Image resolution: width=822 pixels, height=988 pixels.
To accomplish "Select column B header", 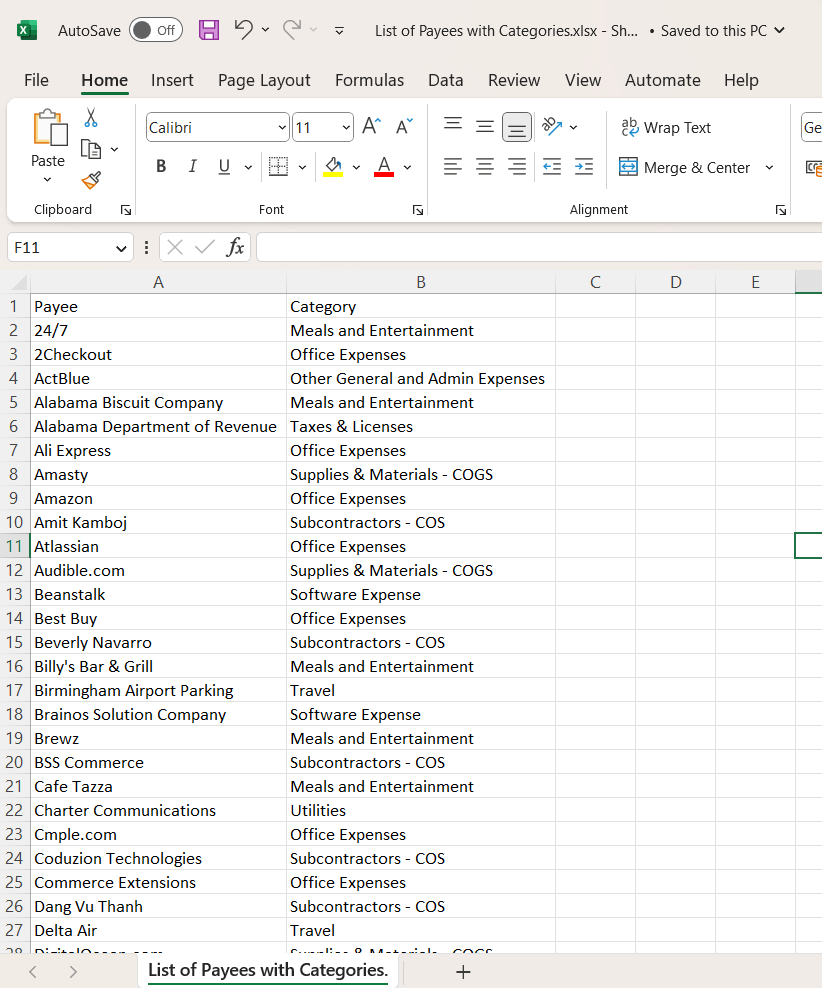I will (x=421, y=282).
